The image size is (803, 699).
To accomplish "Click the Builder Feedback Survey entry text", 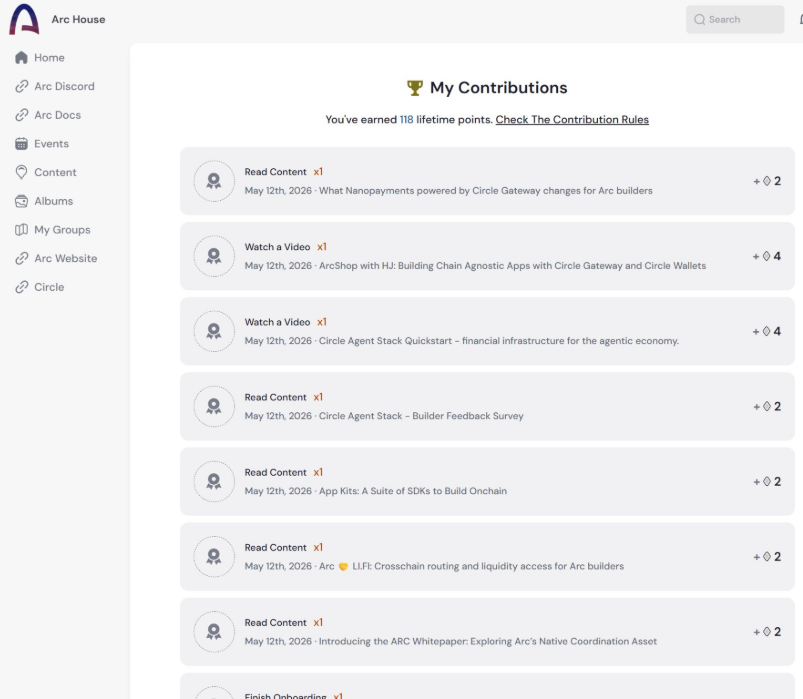I will (x=421, y=416).
